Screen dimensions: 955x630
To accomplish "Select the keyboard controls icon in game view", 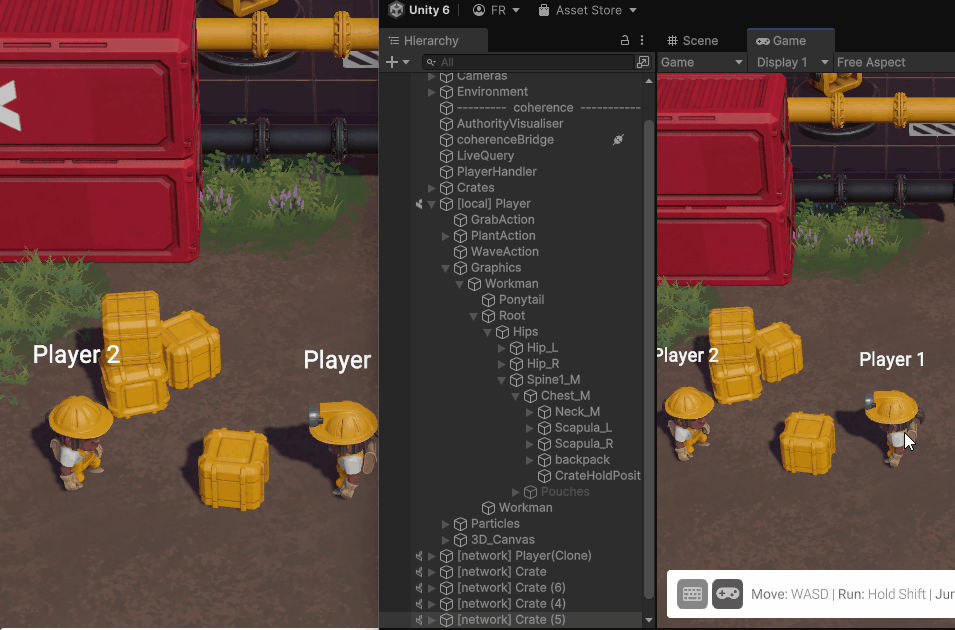I will (692, 594).
